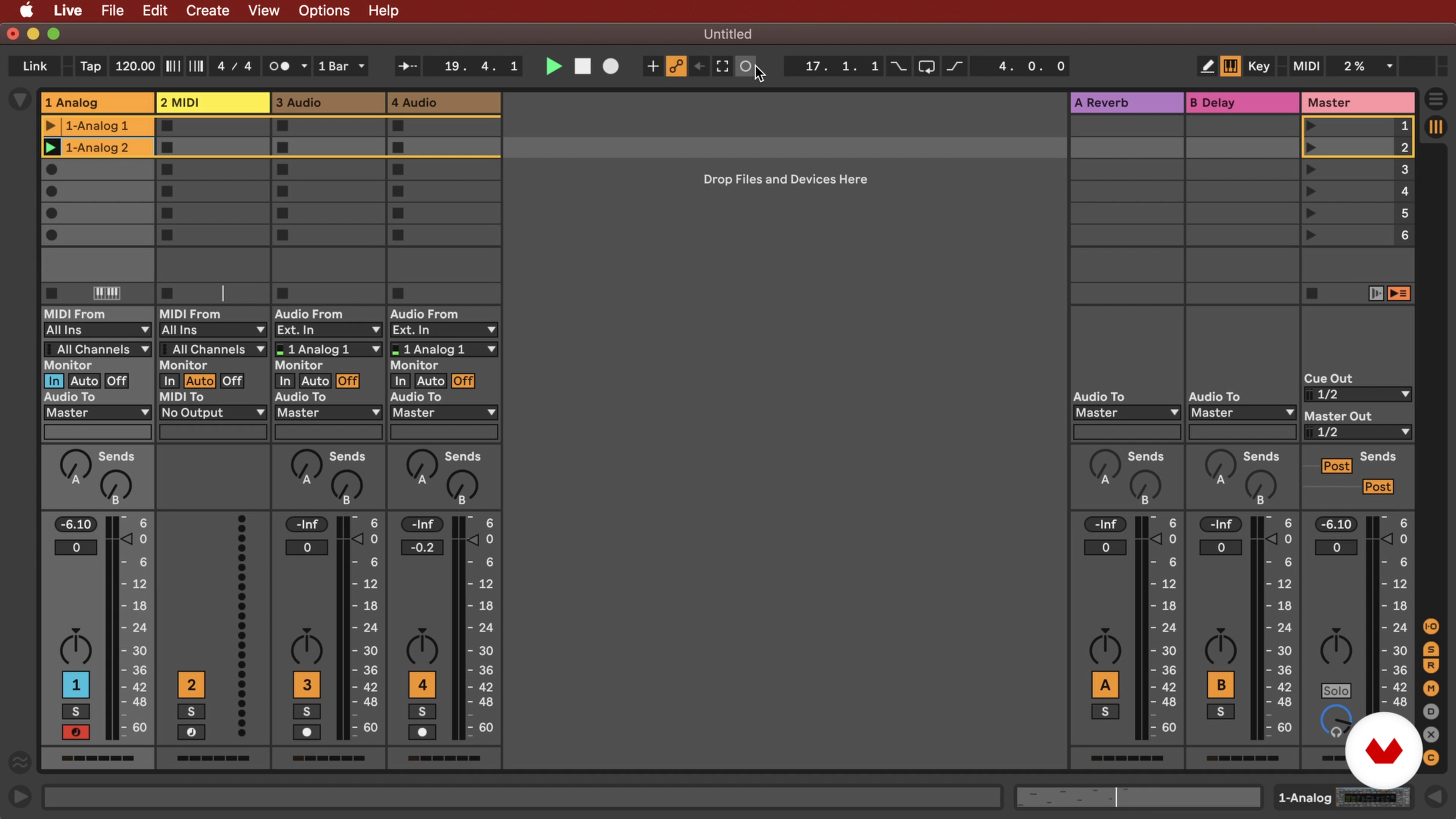
Task: Toggle the Follow playback arrow icon
Action: 407,66
